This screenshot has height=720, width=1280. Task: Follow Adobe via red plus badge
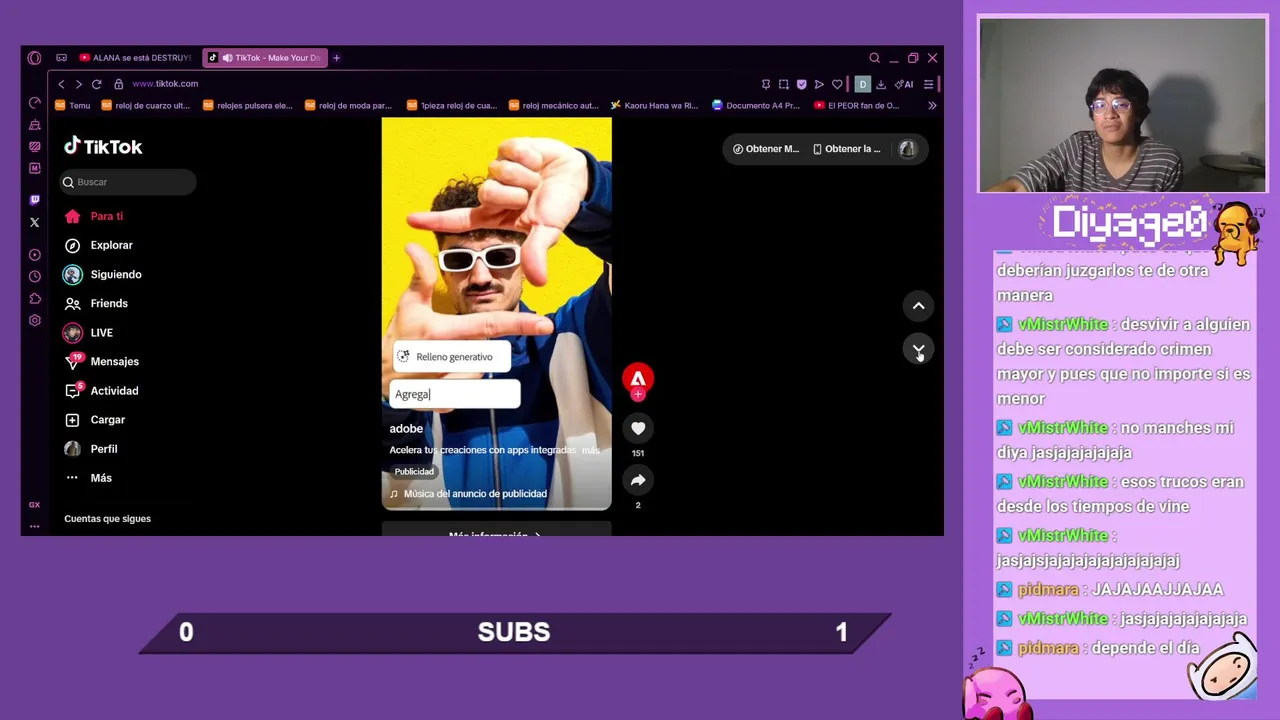pyautogui.click(x=638, y=394)
